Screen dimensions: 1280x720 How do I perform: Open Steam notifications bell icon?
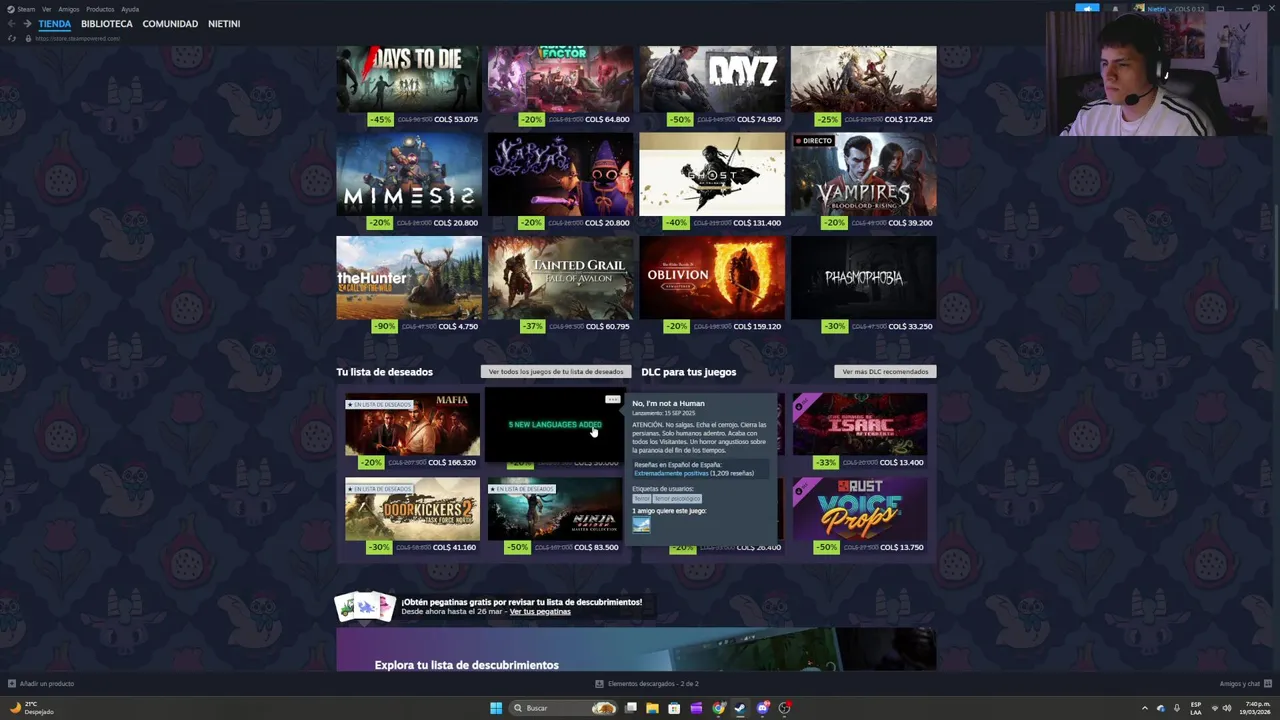click(1115, 9)
